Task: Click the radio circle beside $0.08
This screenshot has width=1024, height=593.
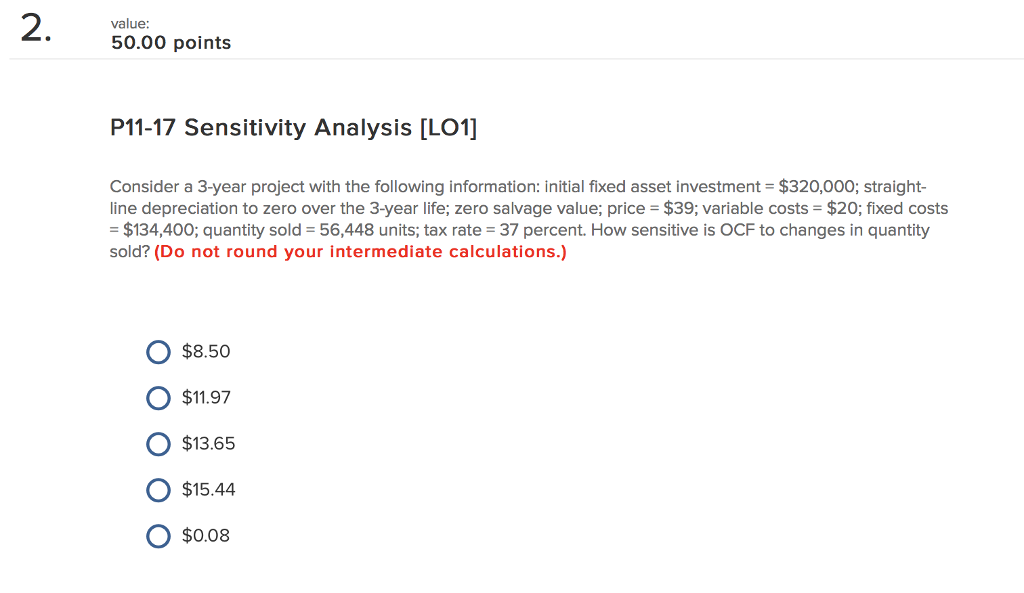Action: (x=159, y=536)
